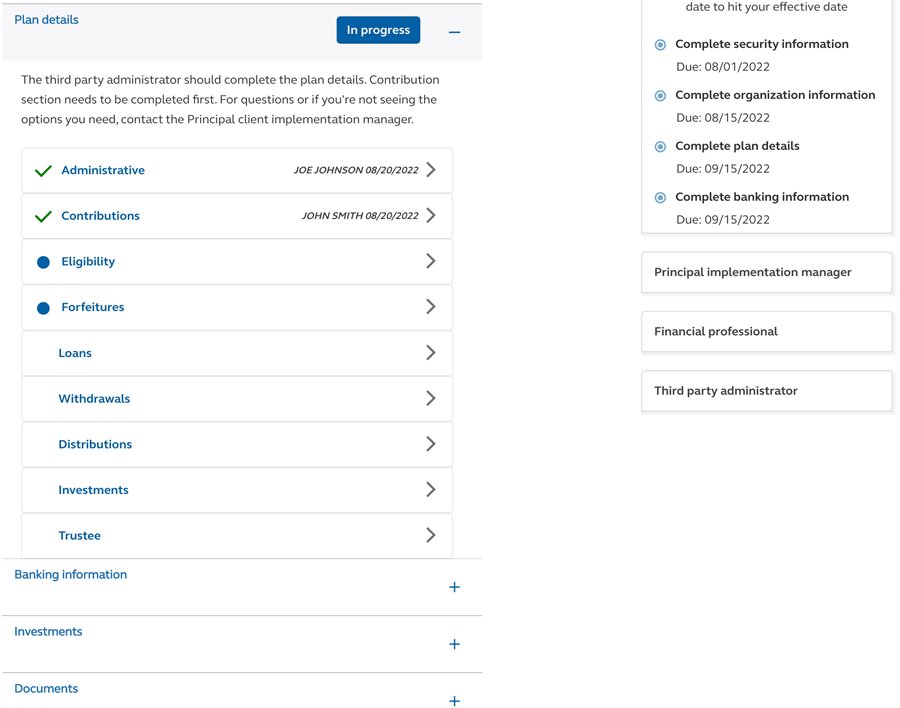Click the Third party administrator card
This screenshot has height=708, width=900.
(766, 390)
